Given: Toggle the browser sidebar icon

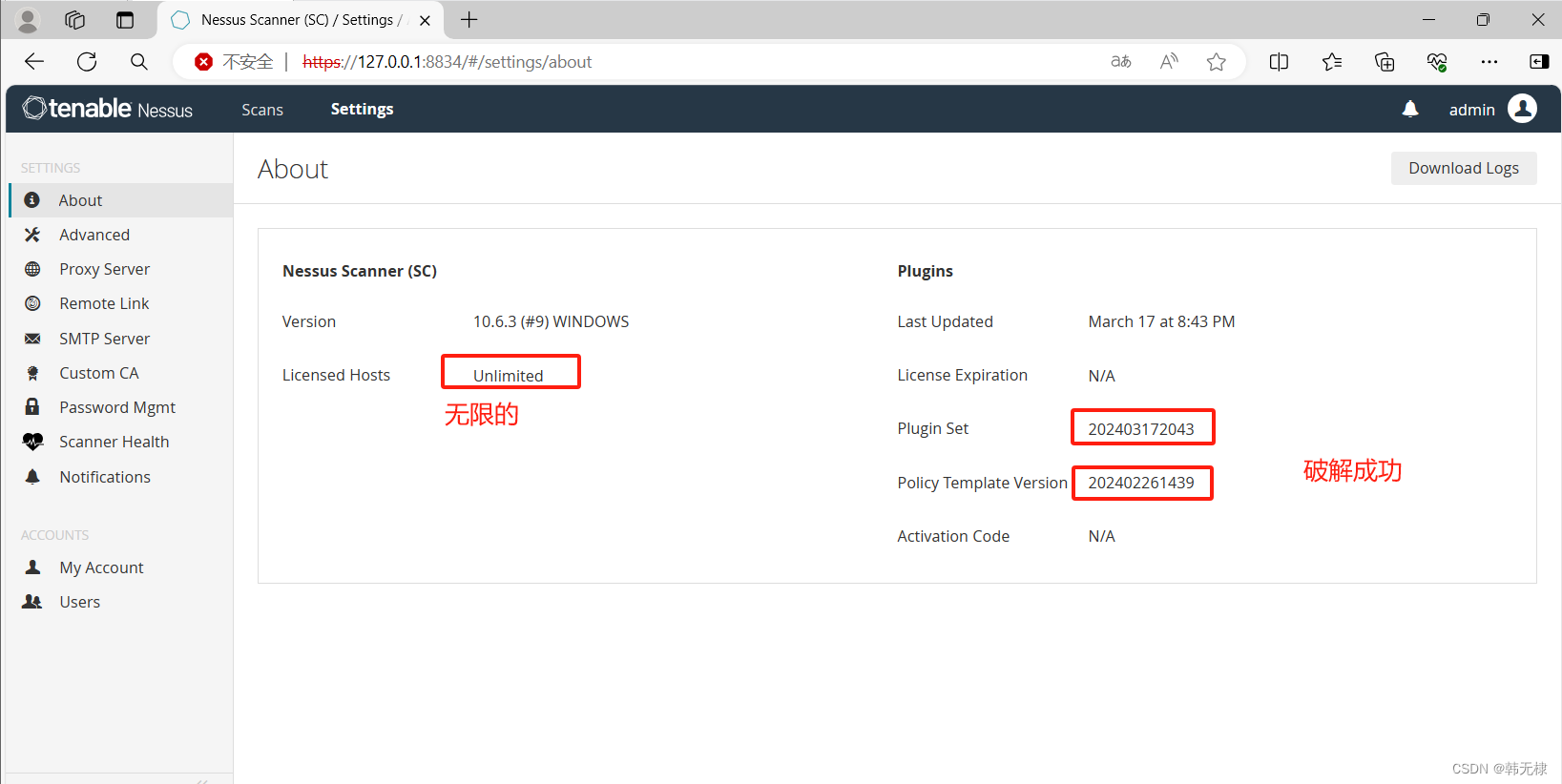Looking at the screenshot, I should point(1539,62).
